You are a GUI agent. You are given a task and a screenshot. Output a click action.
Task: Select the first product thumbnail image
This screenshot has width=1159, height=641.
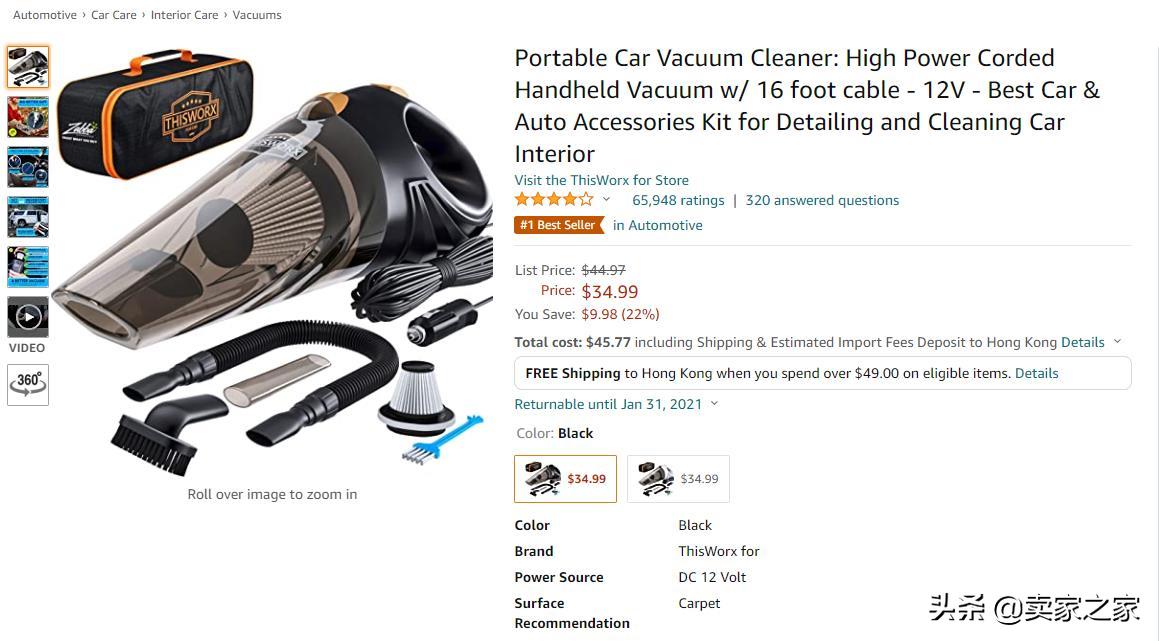click(x=28, y=67)
